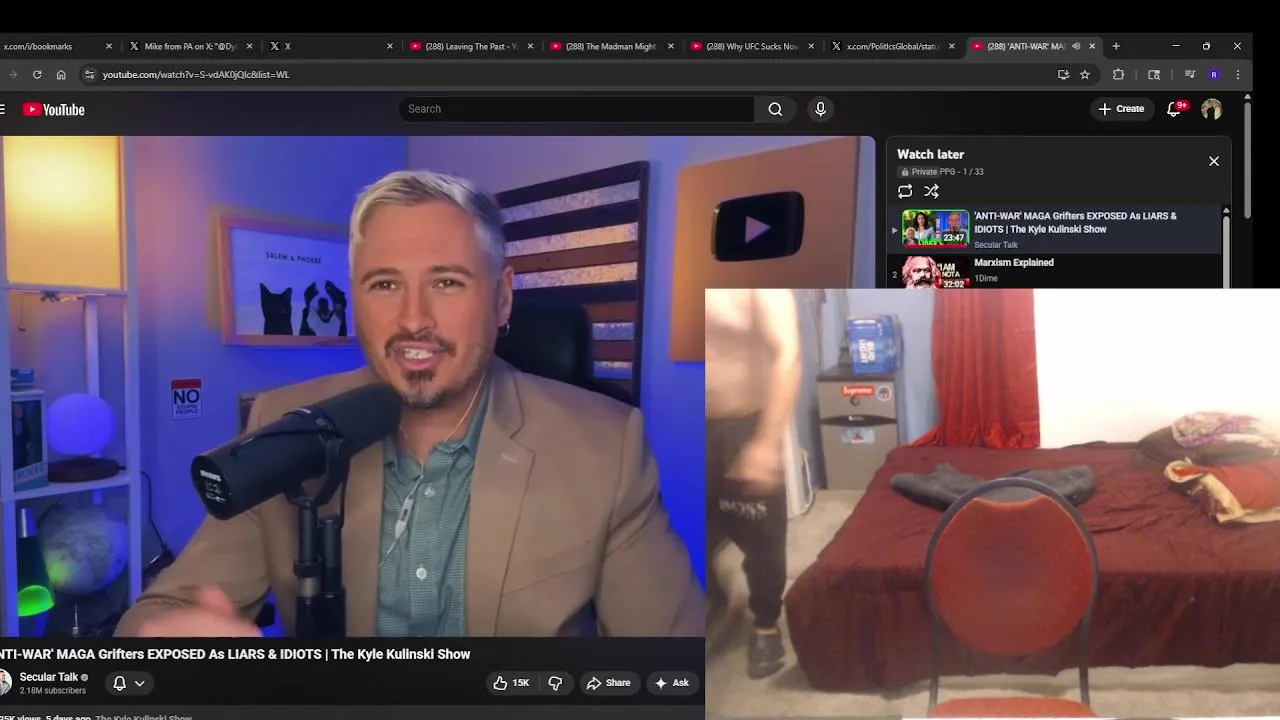Click the Watch later panel title
This screenshot has width=1280, height=720.
tap(930, 154)
